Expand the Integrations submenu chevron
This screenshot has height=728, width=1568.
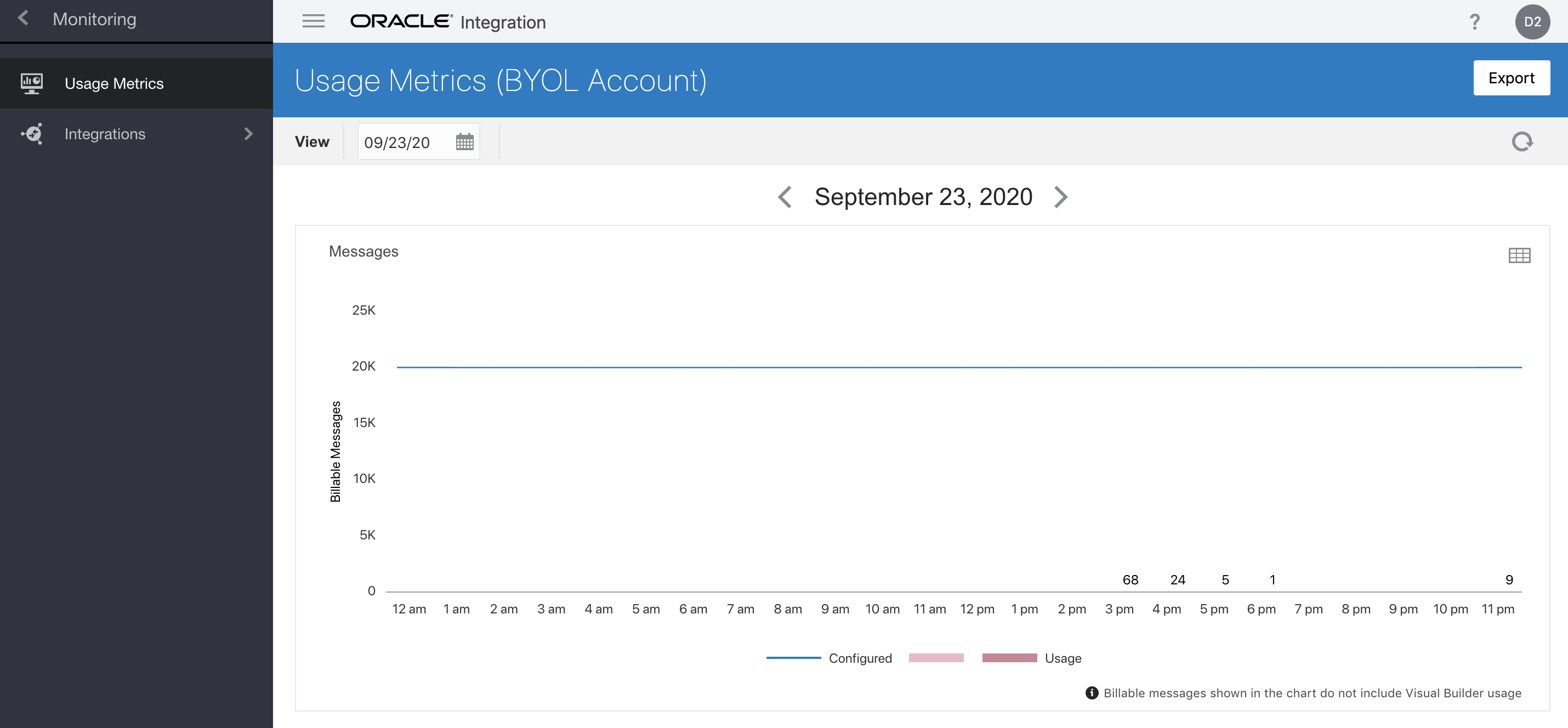pos(248,134)
